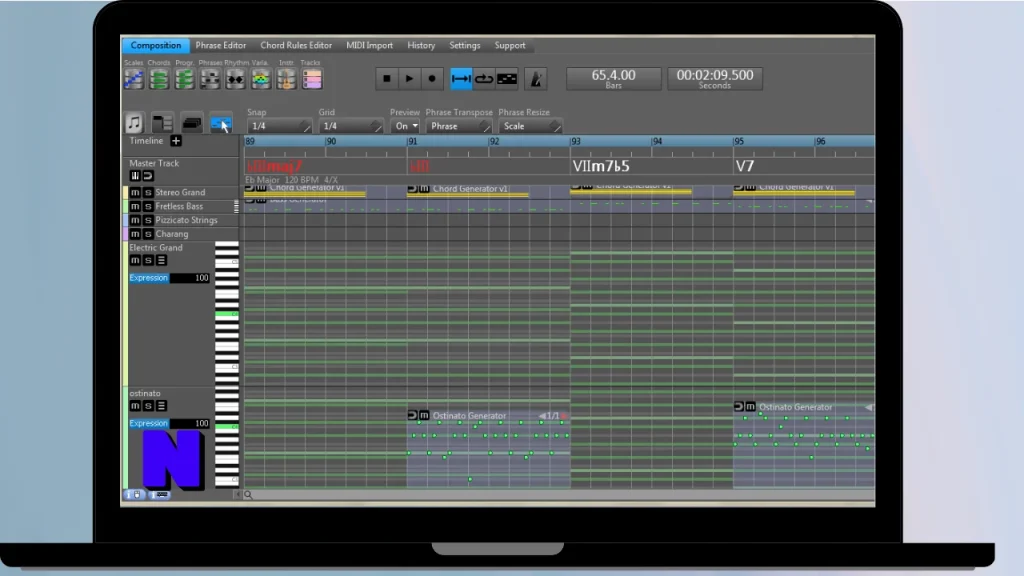Viewport: 1024px width, 576px height.
Task: Solo the ostinato track
Action: click(x=148, y=406)
